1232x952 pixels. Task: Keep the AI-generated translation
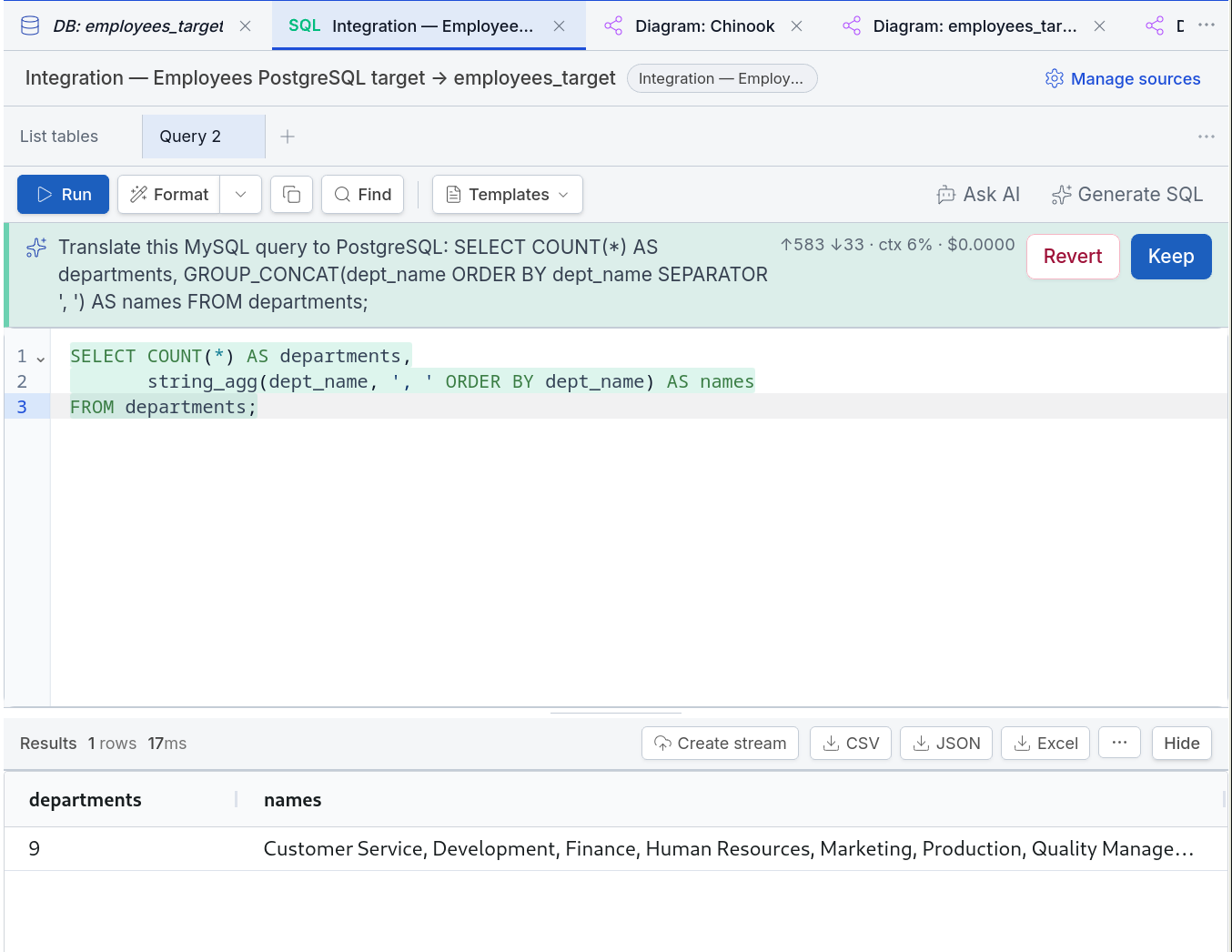(x=1171, y=257)
